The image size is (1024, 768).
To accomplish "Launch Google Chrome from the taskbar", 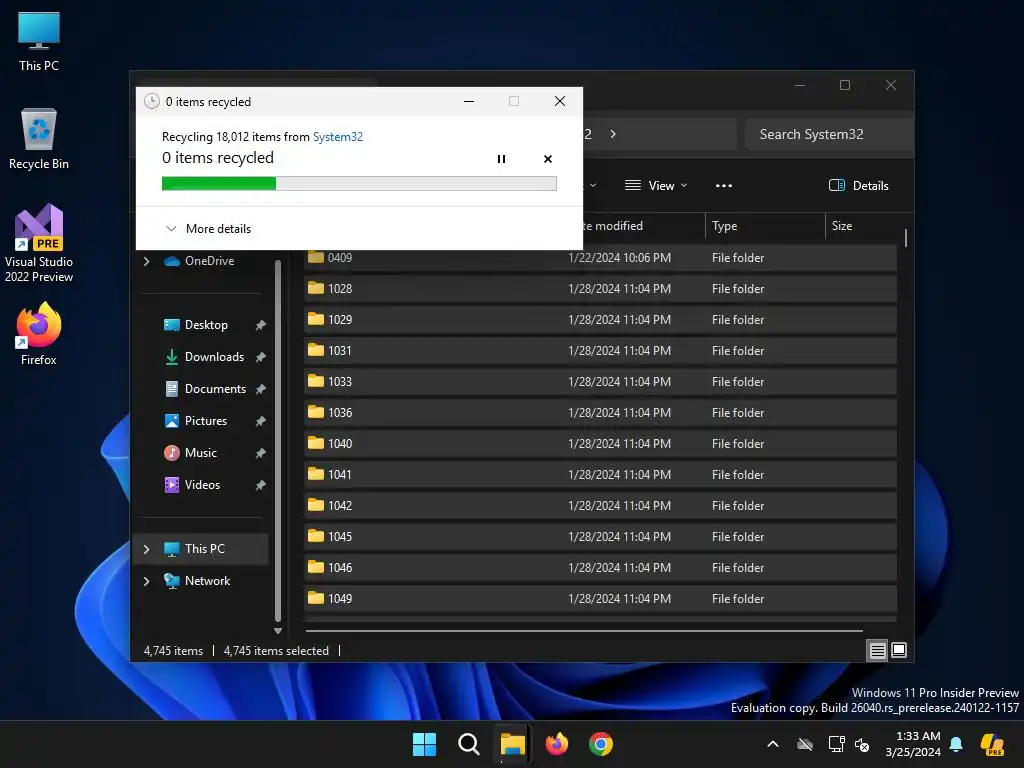I will pyautogui.click(x=601, y=744).
